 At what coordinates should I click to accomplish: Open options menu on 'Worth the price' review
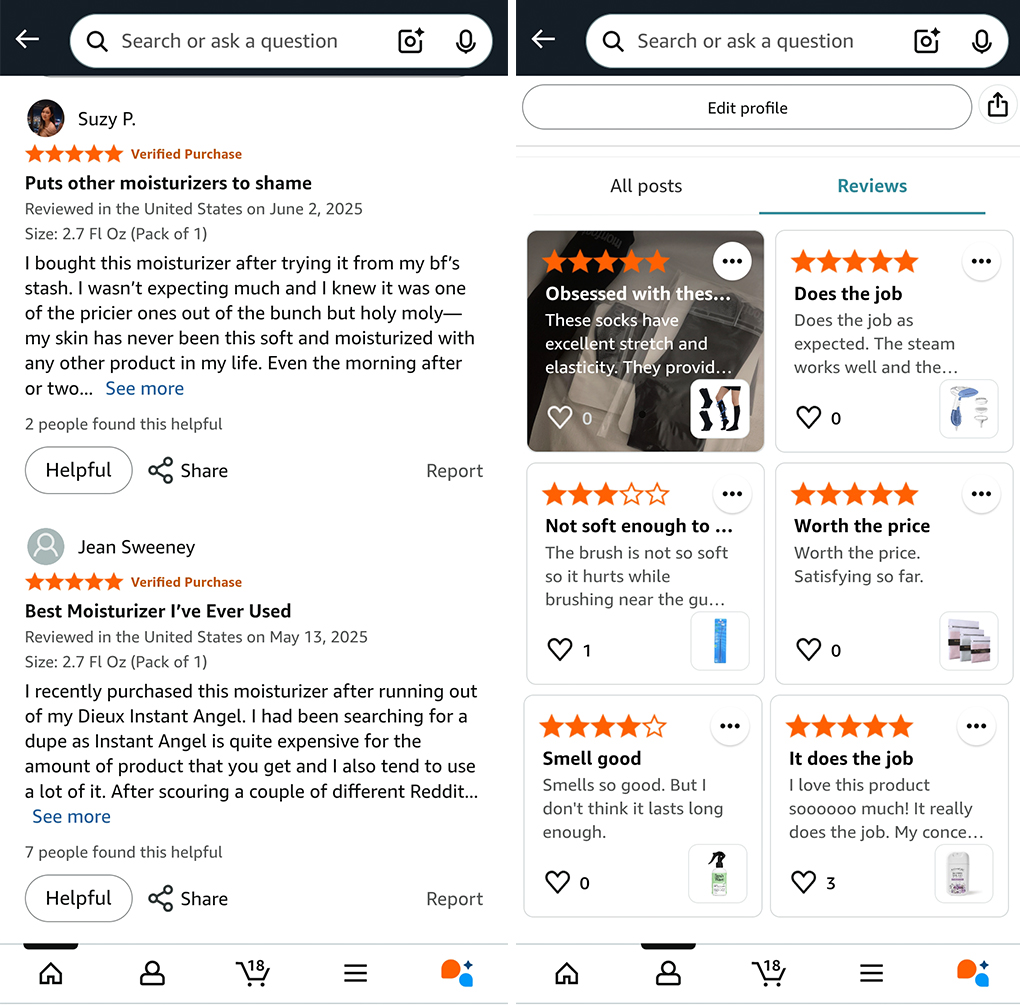coord(981,494)
